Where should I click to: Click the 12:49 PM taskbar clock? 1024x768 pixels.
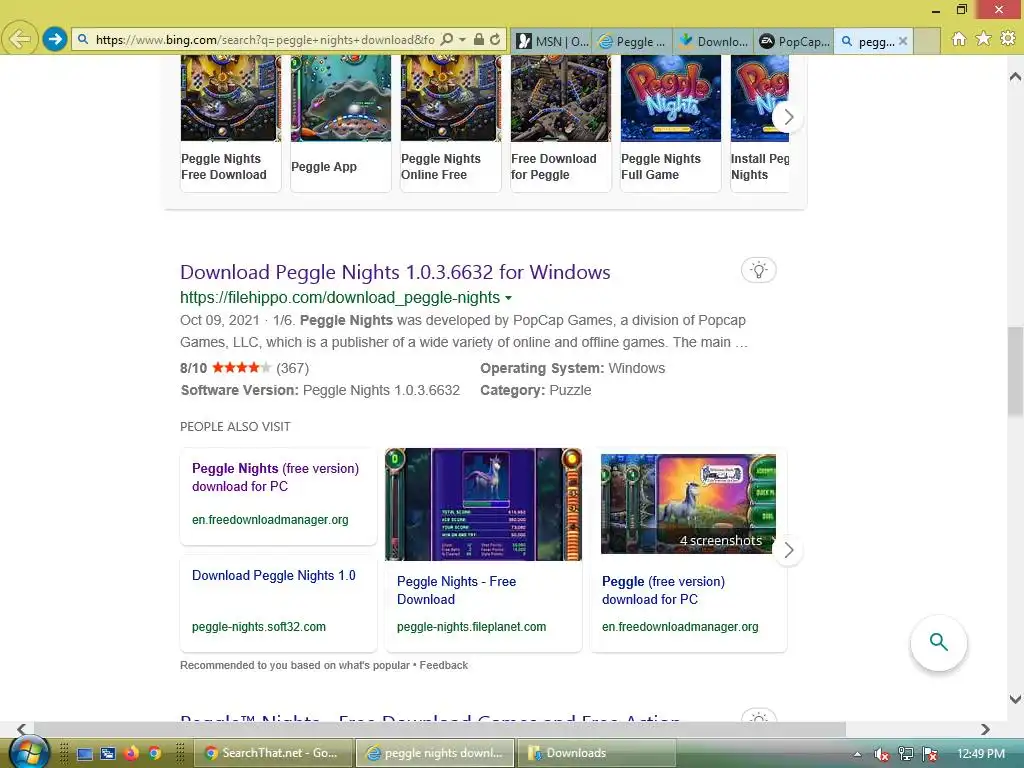(x=981, y=754)
